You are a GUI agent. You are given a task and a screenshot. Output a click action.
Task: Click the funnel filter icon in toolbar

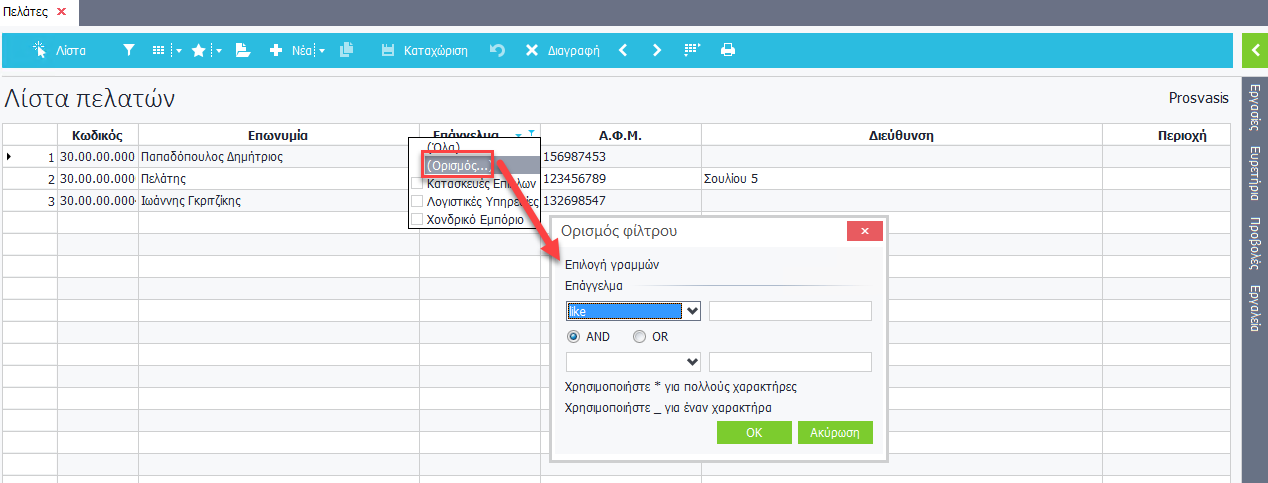[x=128, y=50]
